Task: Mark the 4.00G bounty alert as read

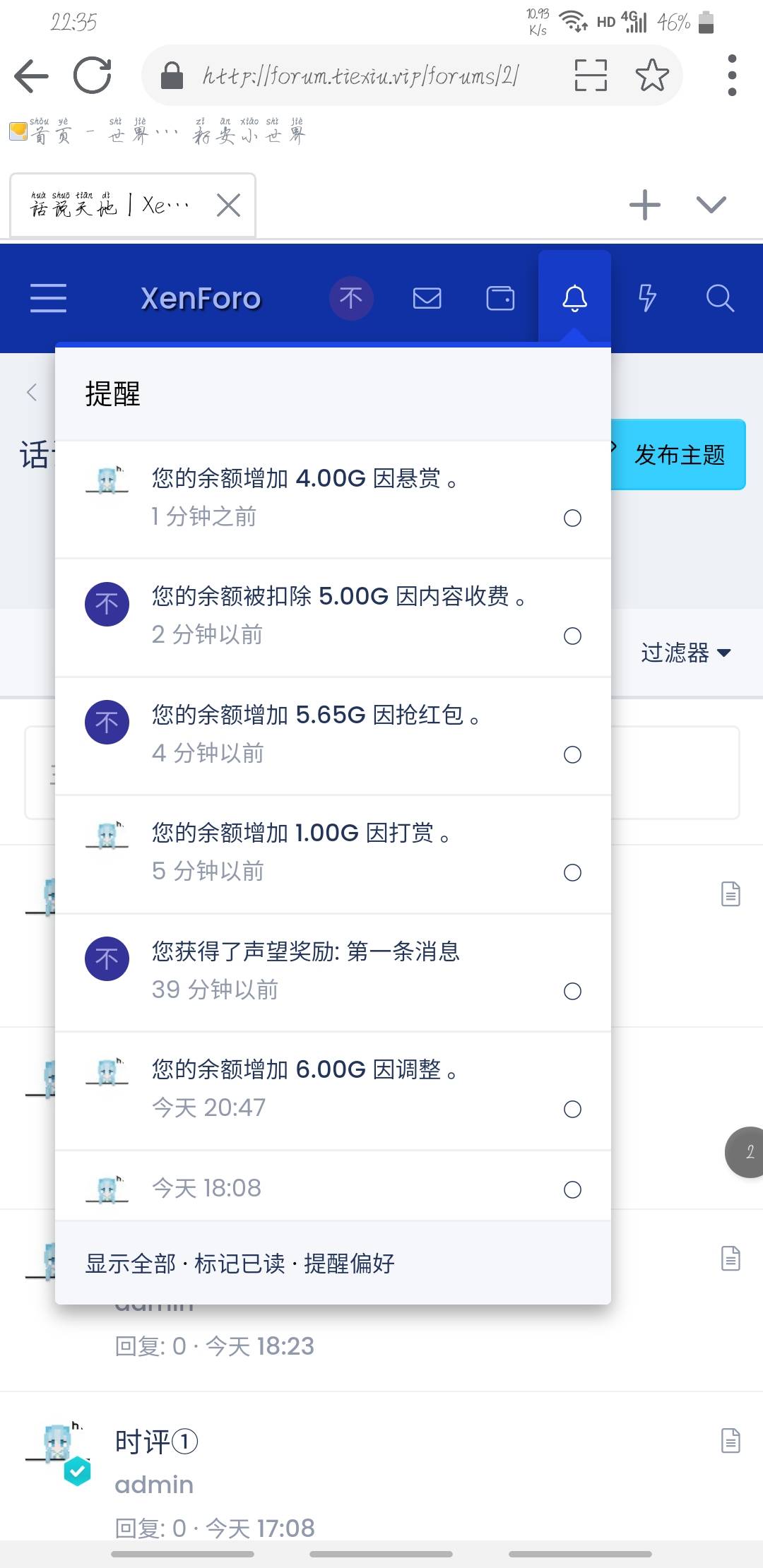Action: click(x=572, y=518)
